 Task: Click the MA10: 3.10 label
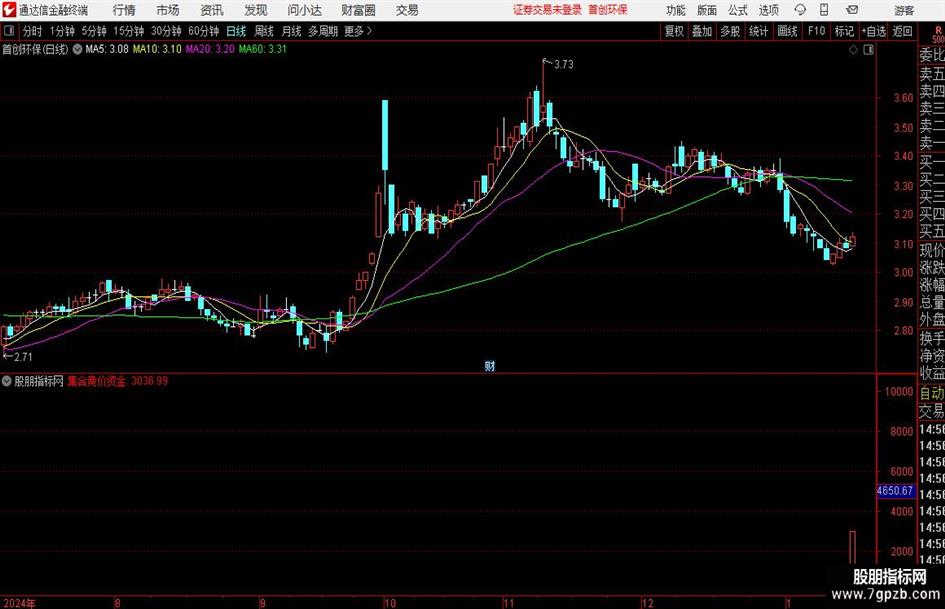tap(157, 49)
